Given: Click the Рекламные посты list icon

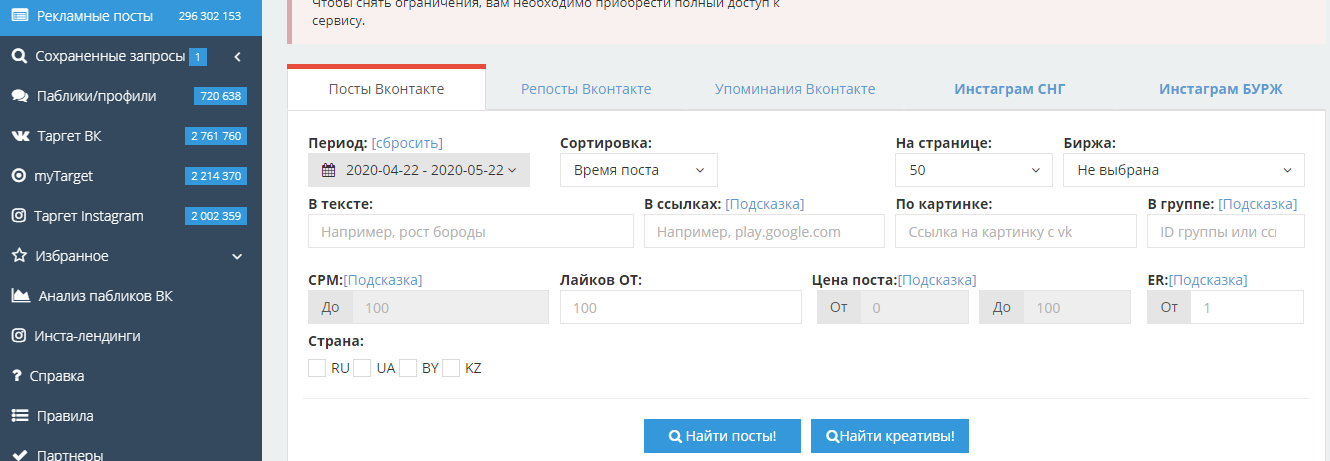Looking at the screenshot, I should (x=19, y=16).
